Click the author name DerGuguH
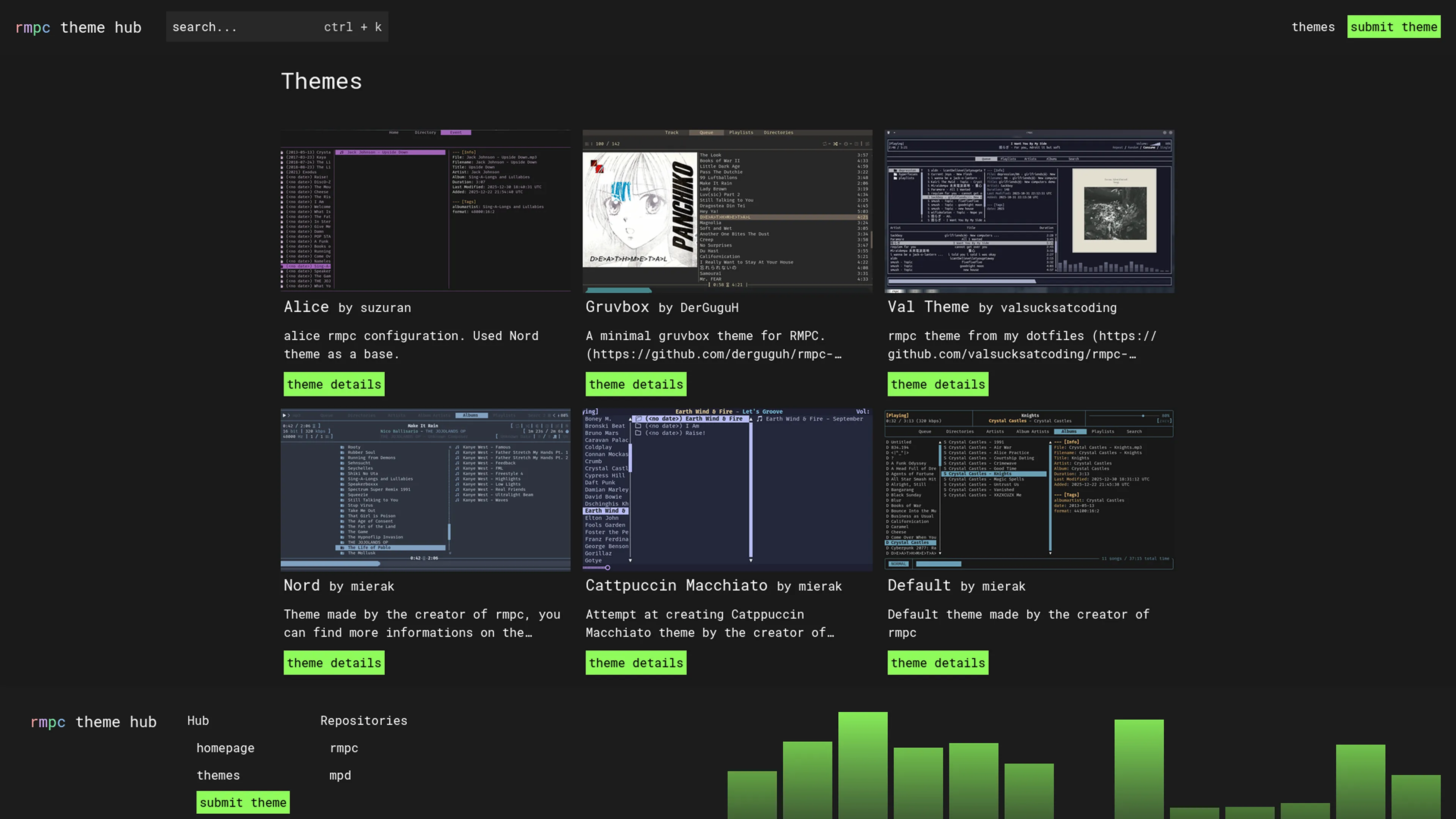The image size is (1456, 819). coord(709,308)
